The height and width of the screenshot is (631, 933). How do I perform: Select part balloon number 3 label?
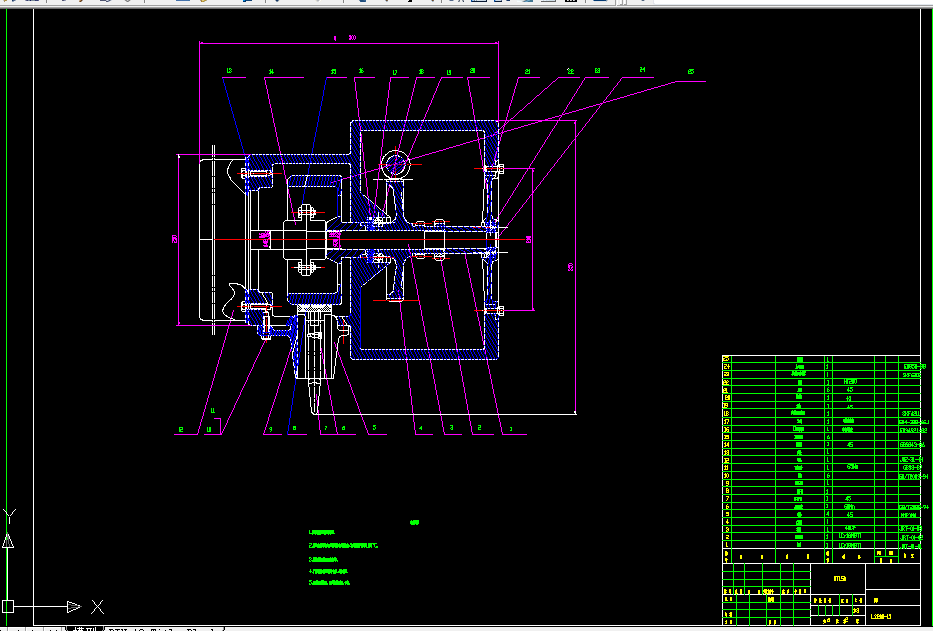click(452, 427)
